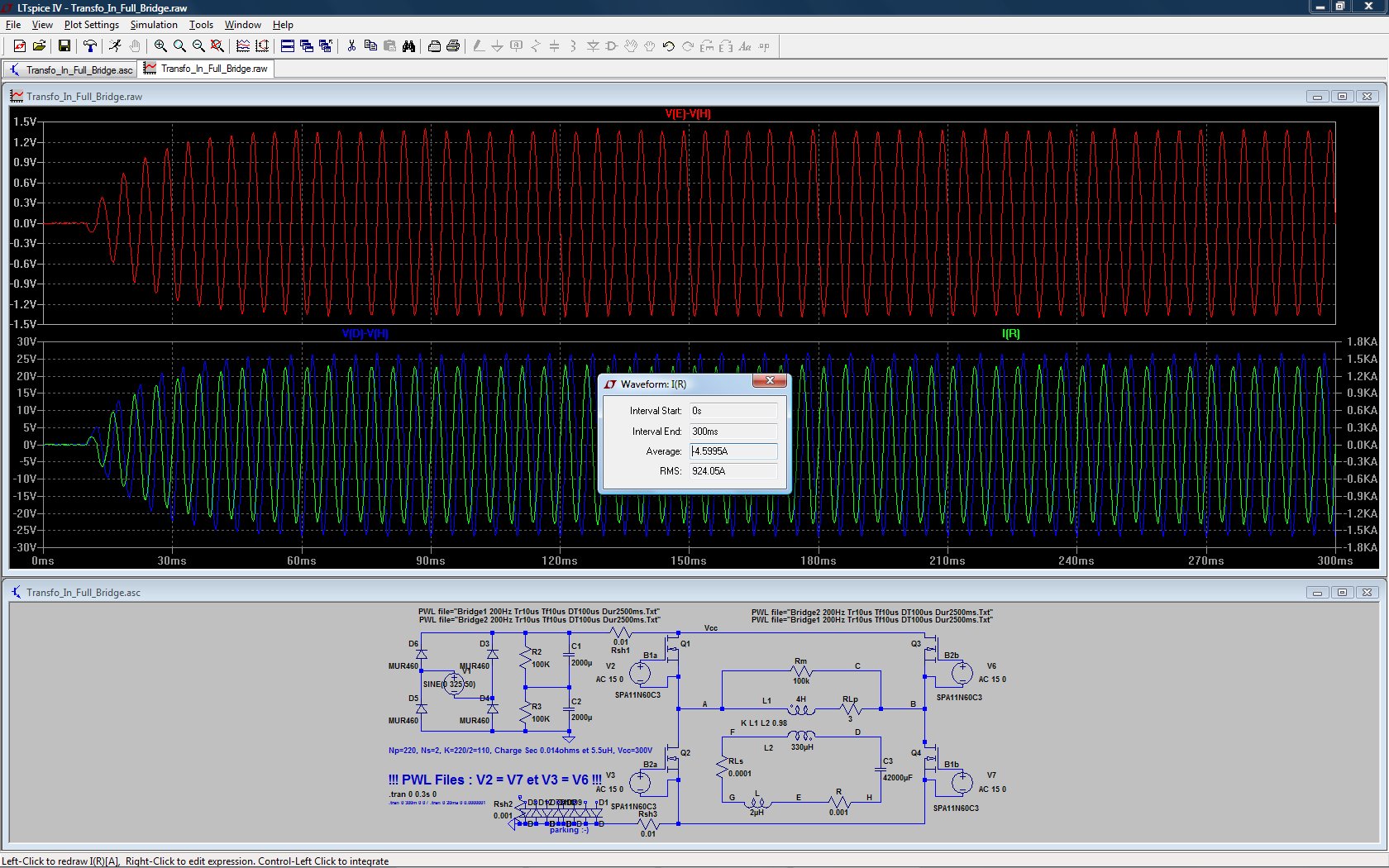Save the file with the floppy disk icon
The height and width of the screenshot is (868, 1389).
point(64,46)
